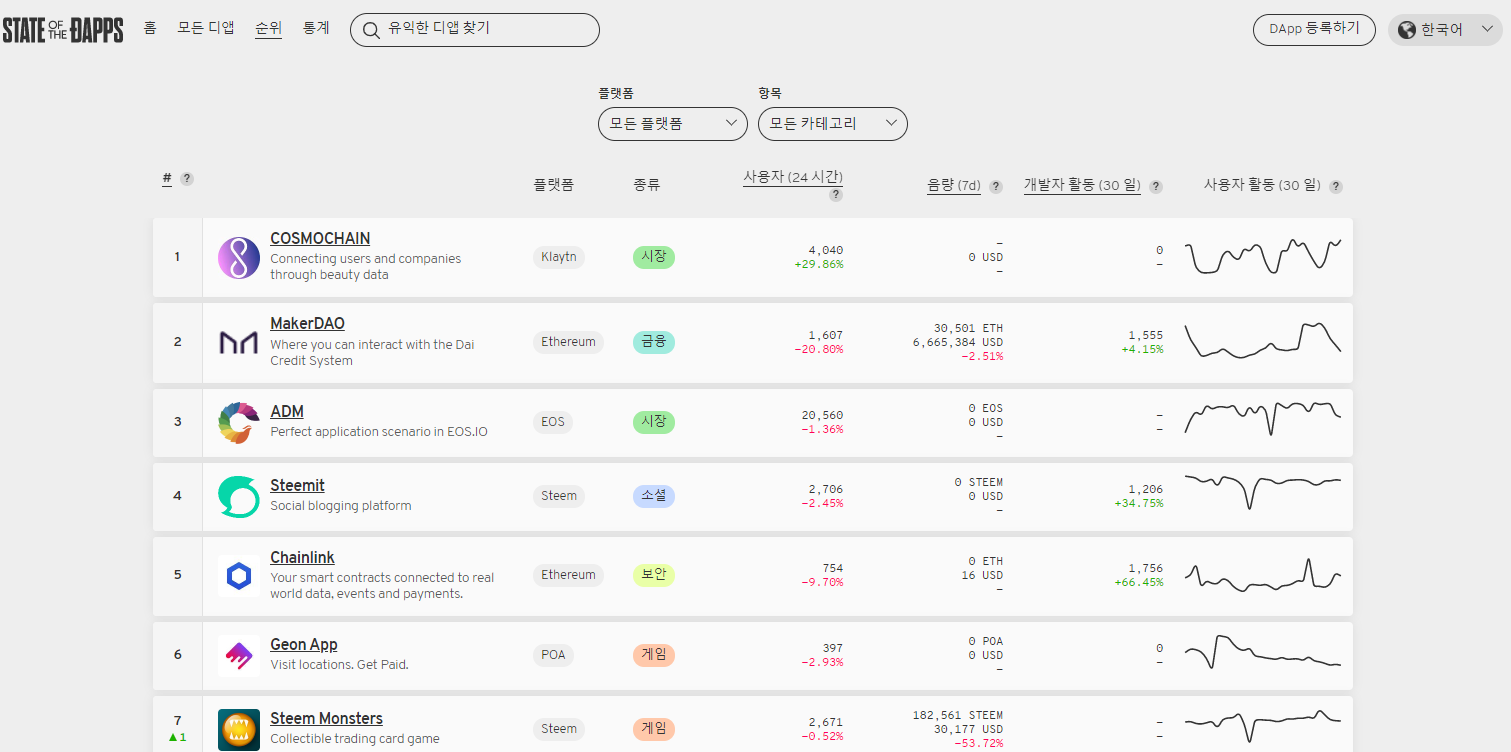Click help icon next to 개발자 활동

pyautogui.click(x=1156, y=187)
